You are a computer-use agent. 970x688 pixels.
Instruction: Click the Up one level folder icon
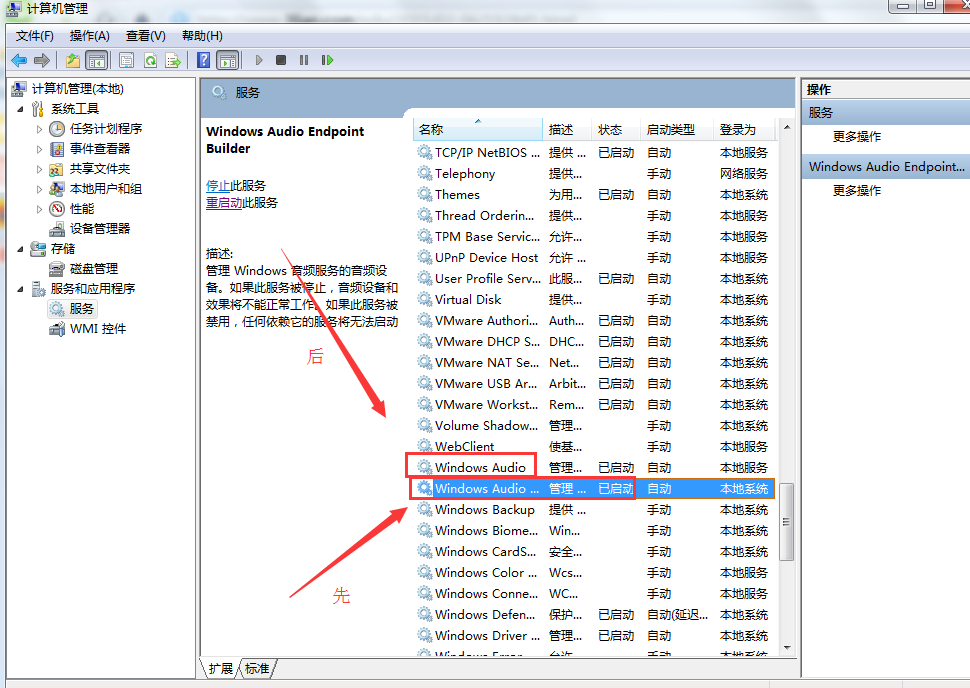pyautogui.click(x=73, y=60)
